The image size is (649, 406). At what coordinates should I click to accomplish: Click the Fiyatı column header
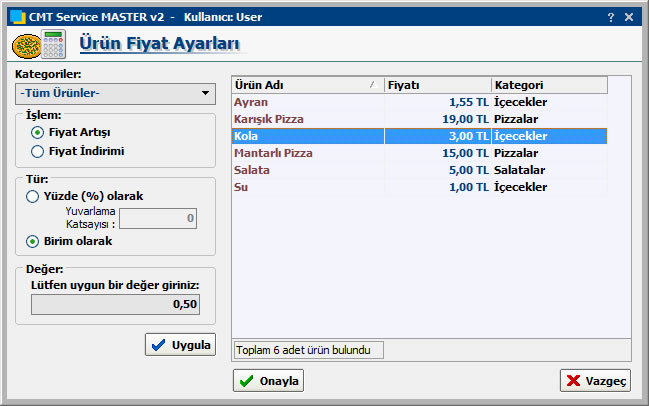tap(437, 85)
